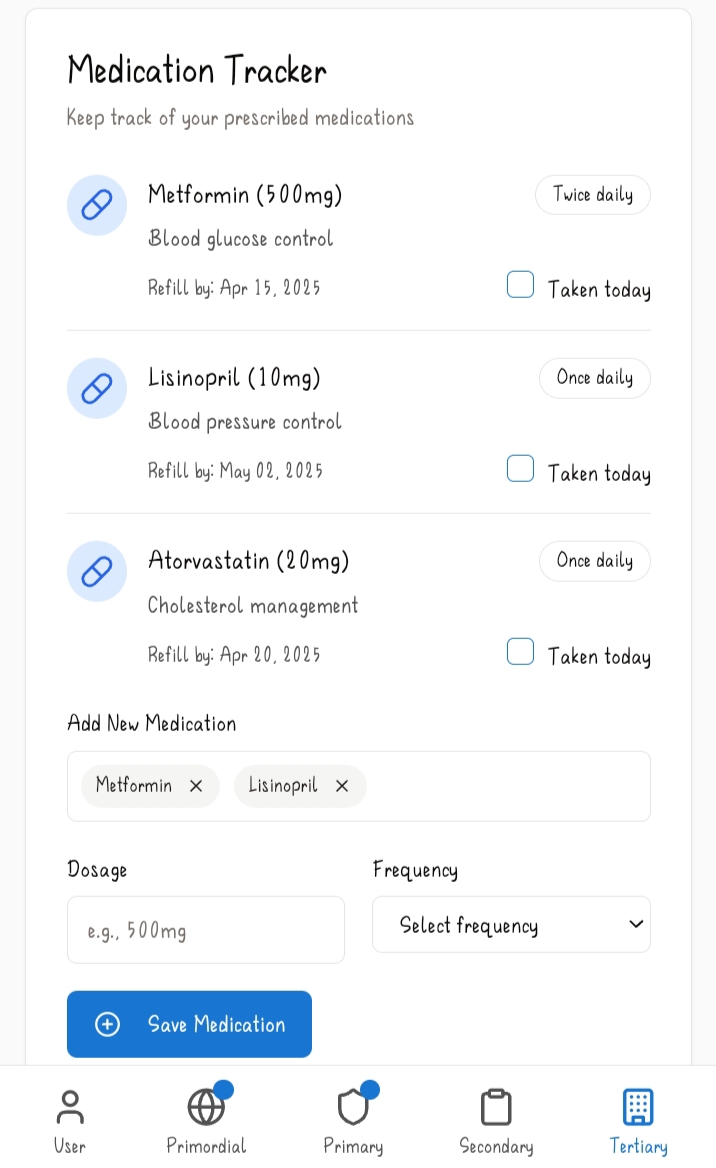Click the Lisinopril pill icon
This screenshot has width=716, height=1168.
[x=97, y=388]
